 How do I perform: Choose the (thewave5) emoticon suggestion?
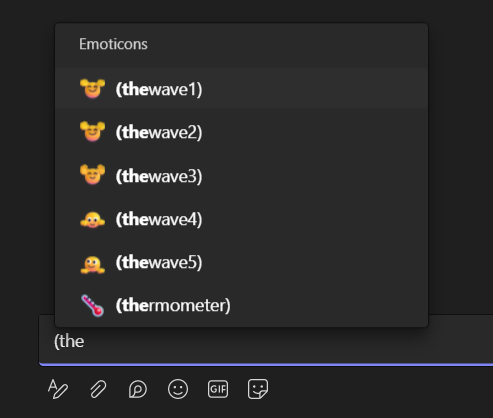click(x=241, y=262)
